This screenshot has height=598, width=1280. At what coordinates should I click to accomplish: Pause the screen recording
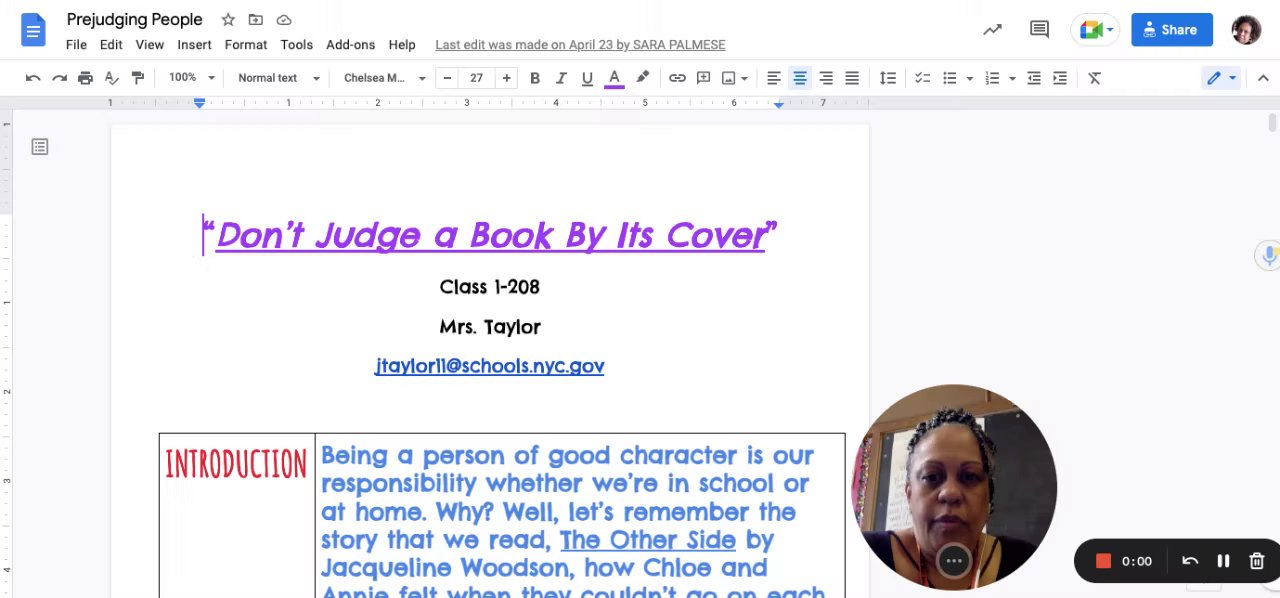1223,561
